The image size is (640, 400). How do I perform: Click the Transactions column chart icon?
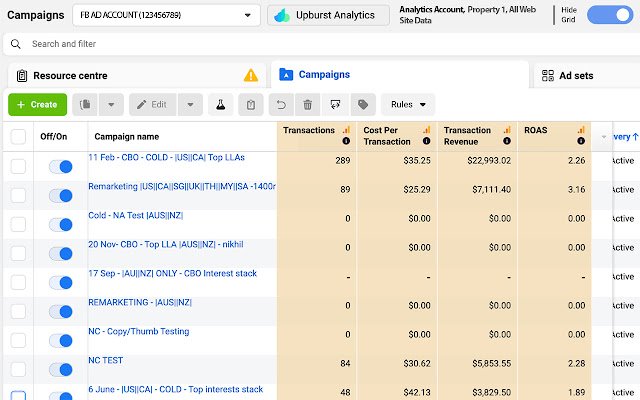pyautogui.click(x=346, y=130)
